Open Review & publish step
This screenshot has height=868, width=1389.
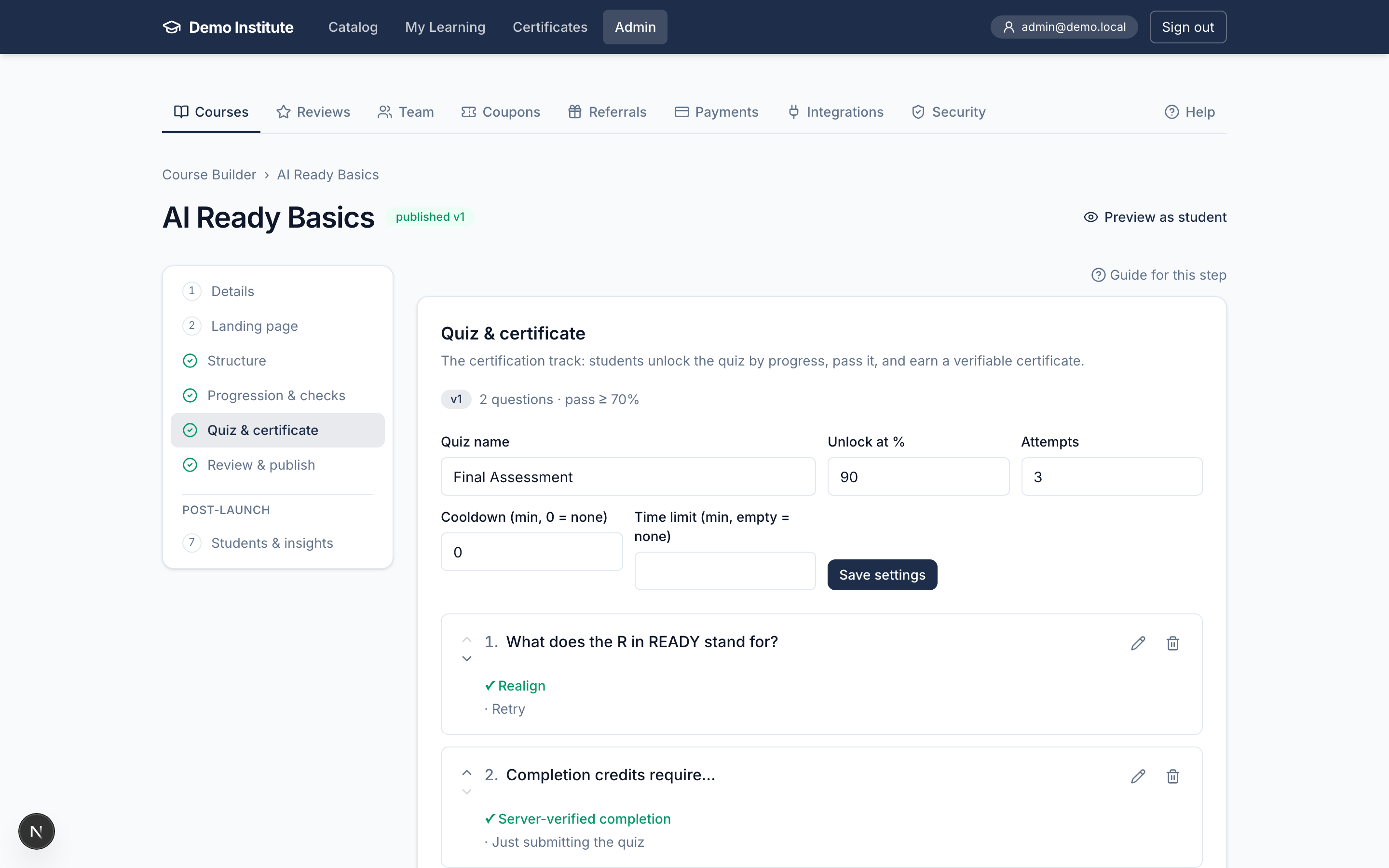[x=278, y=465]
